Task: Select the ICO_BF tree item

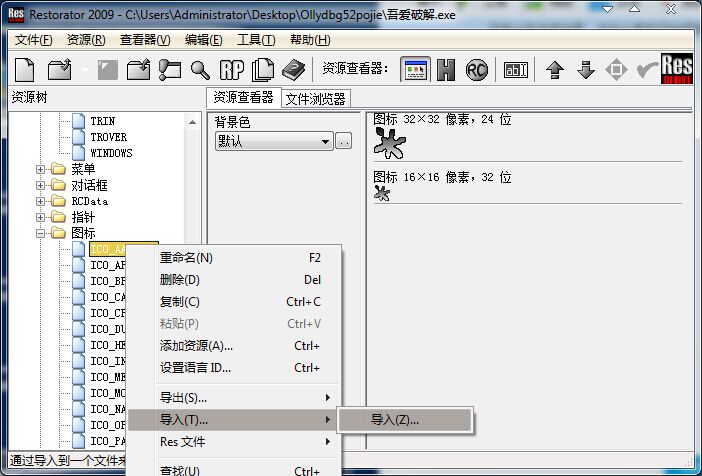Action: pyautogui.click(x=107, y=282)
